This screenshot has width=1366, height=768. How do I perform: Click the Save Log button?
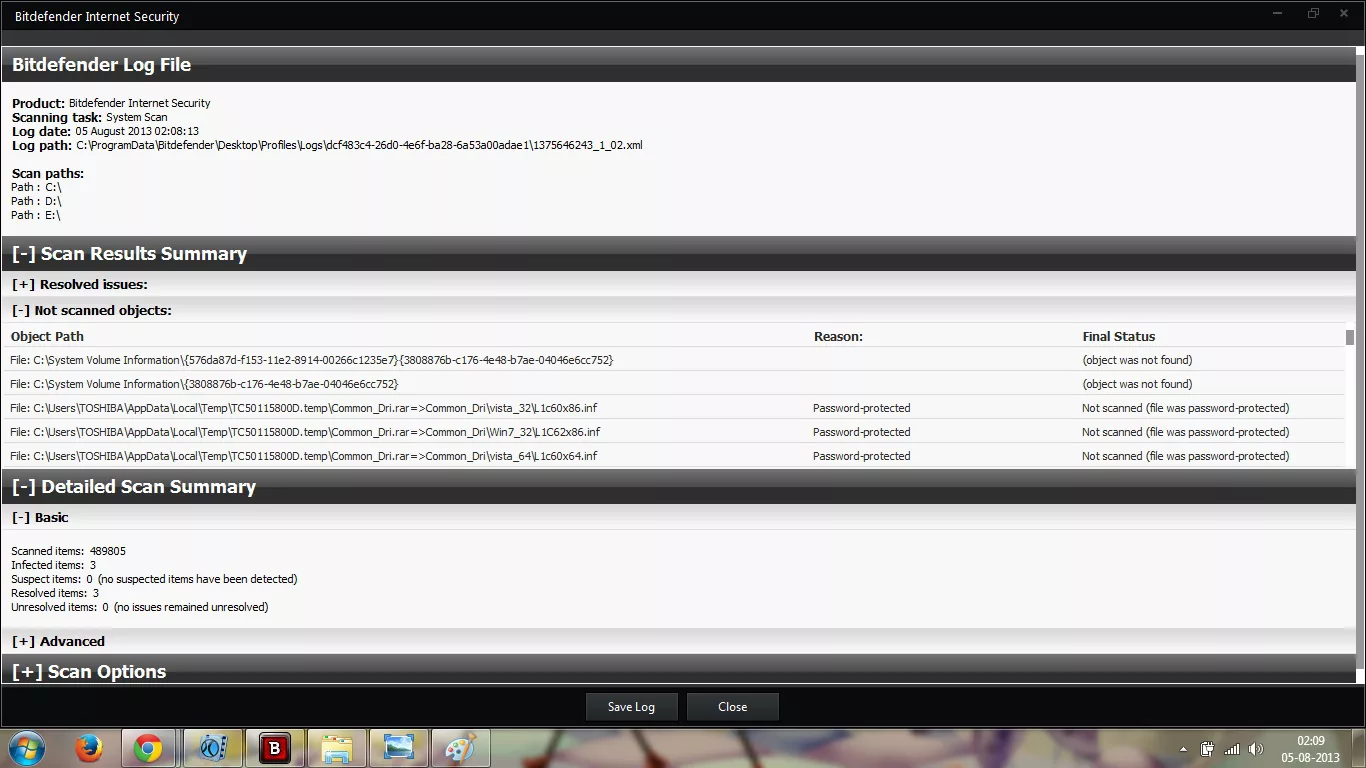(631, 706)
